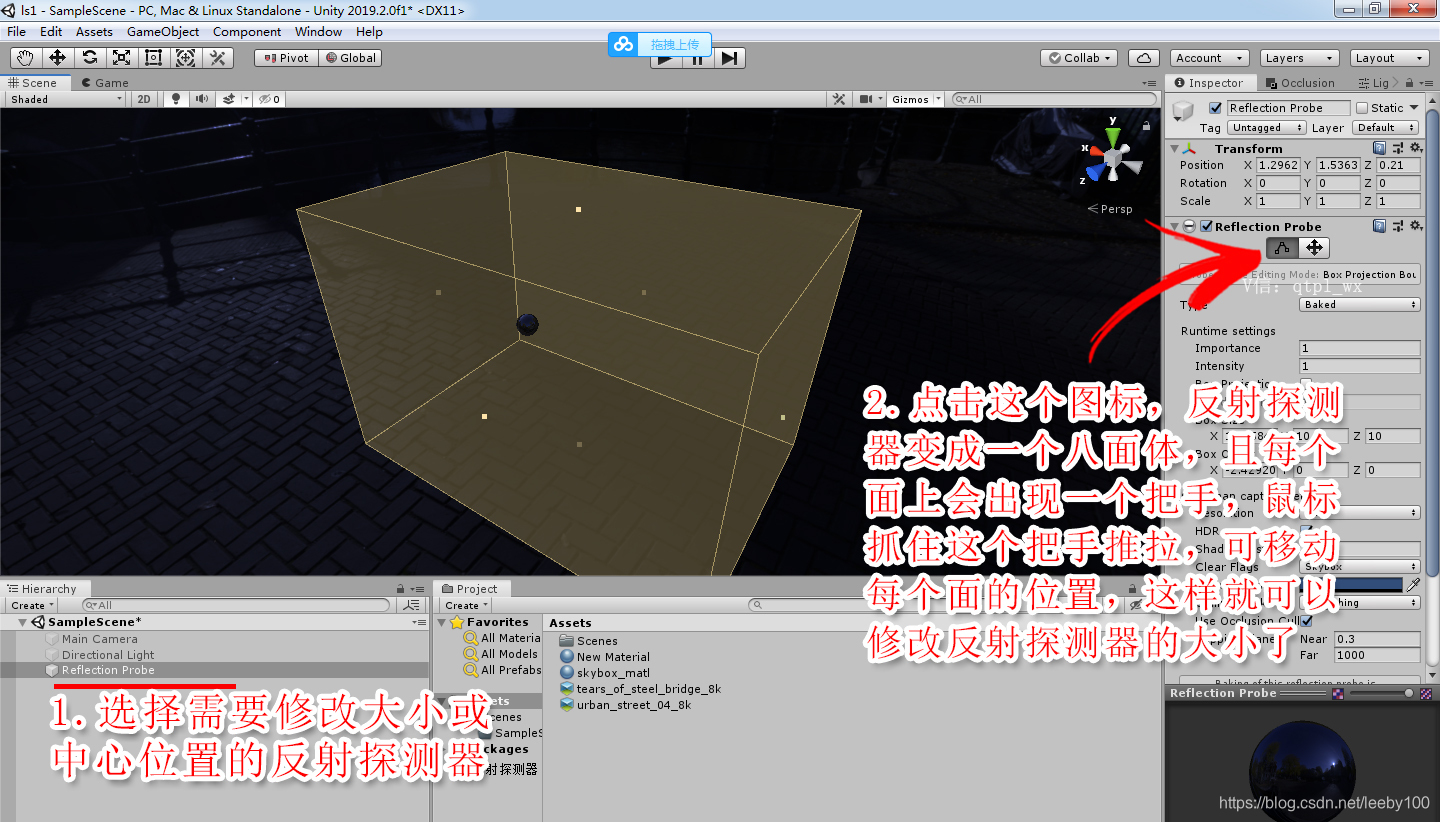Click the Account button
The image size is (1440, 822).
[x=1207, y=58]
